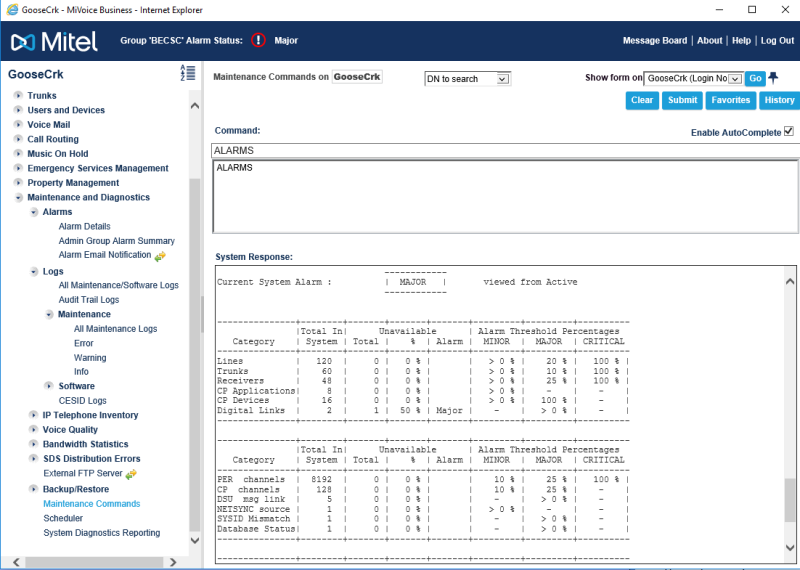Collapse the Alarms node
Screen dimensions: 800x570
click(34, 212)
